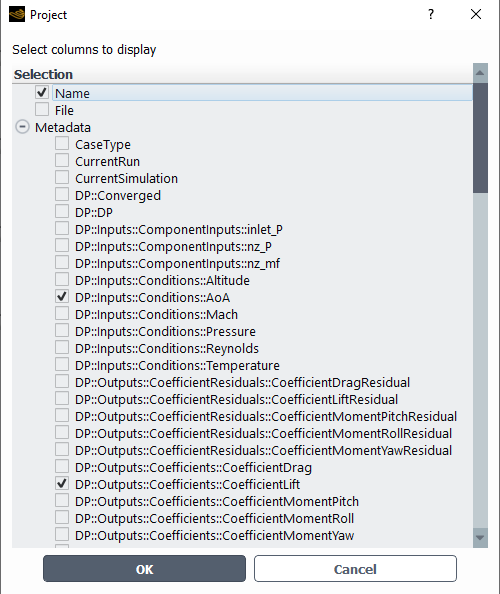Click the OK button

(x=144, y=569)
